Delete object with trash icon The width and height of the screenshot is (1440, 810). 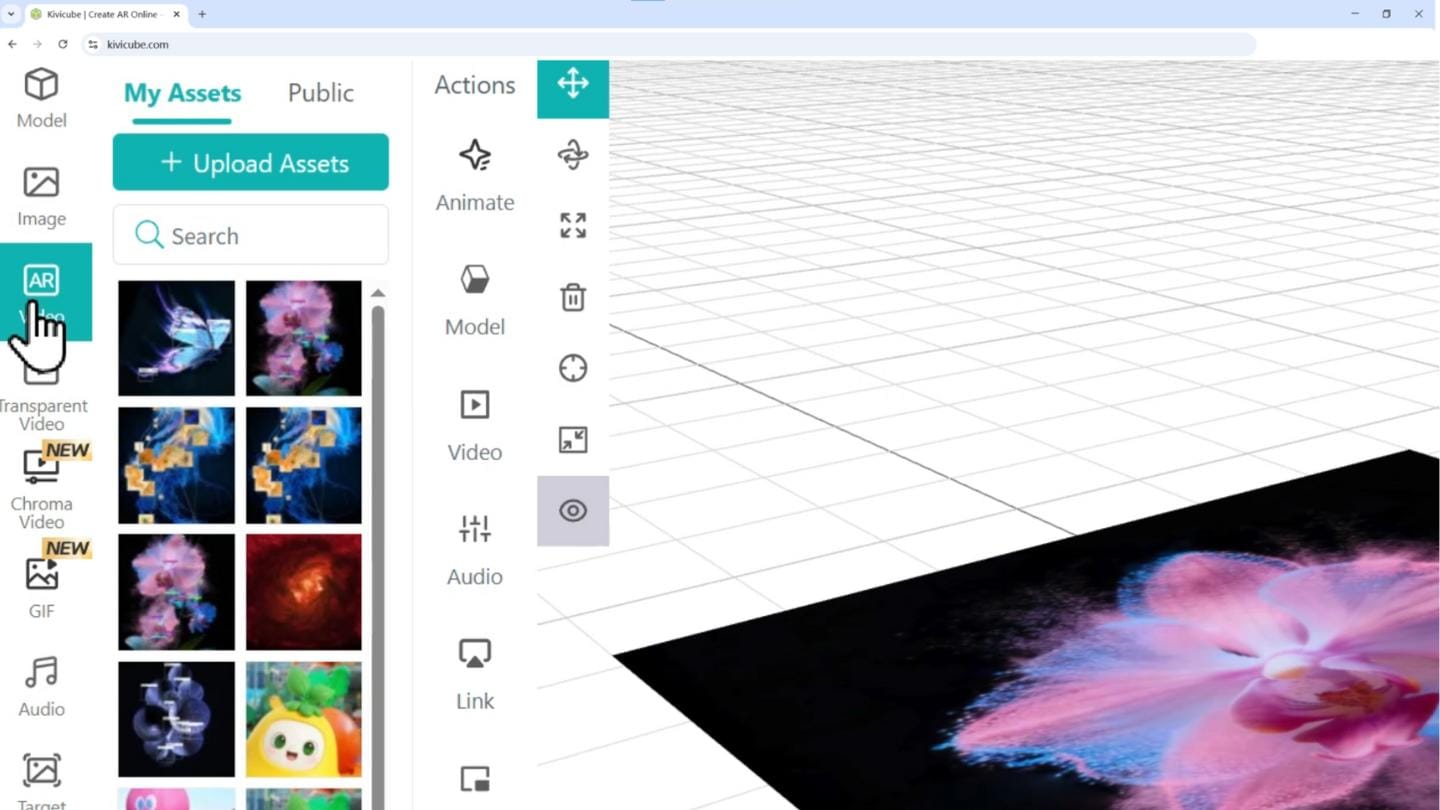tap(573, 297)
